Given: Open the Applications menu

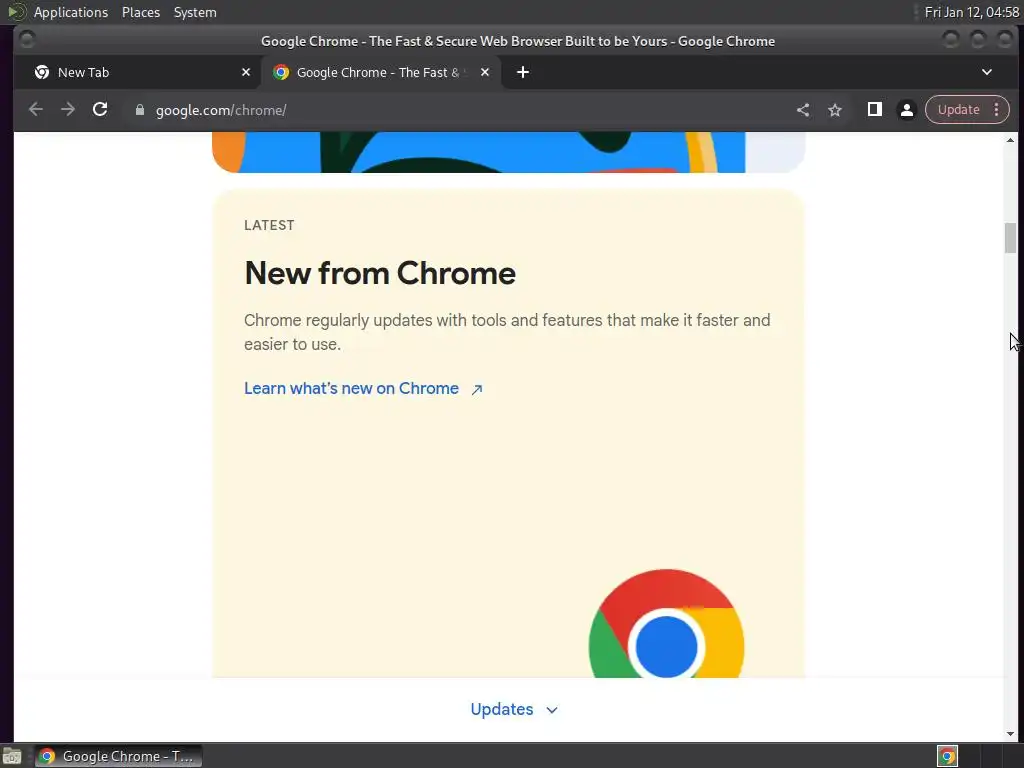Looking at the screenshot, I should pos(71,12).
